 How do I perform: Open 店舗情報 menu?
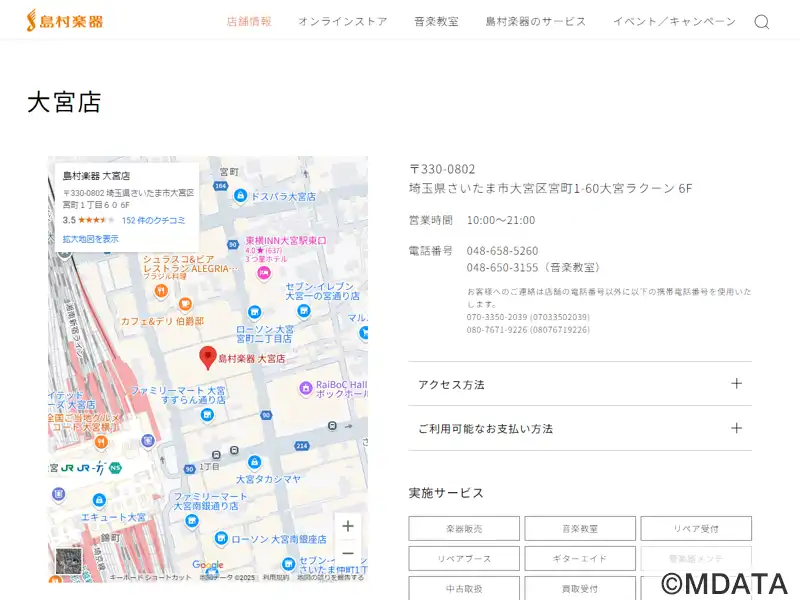249,21
